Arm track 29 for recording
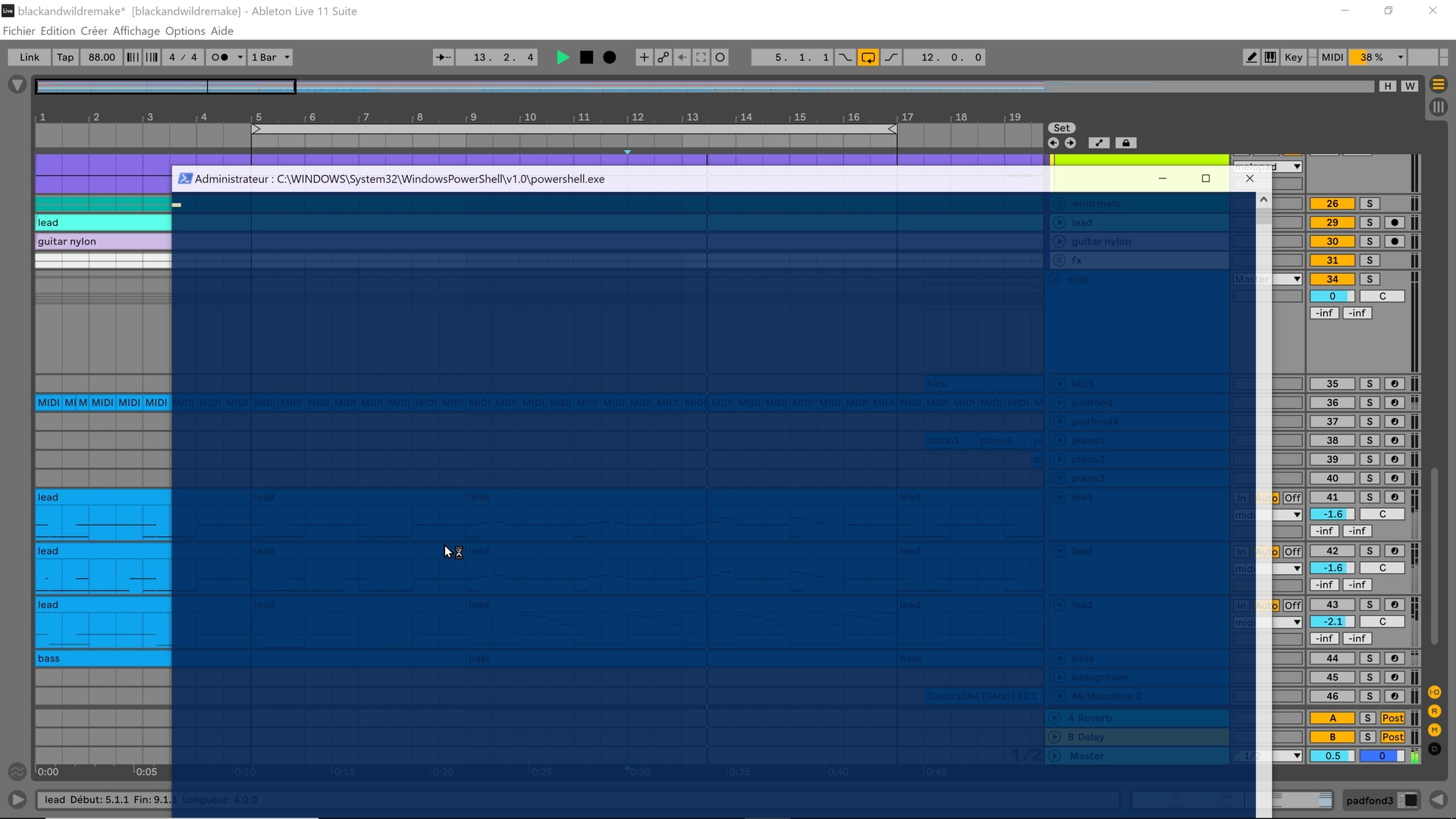Screen dimensions: 1456x819 click(x=1395, y=222)
